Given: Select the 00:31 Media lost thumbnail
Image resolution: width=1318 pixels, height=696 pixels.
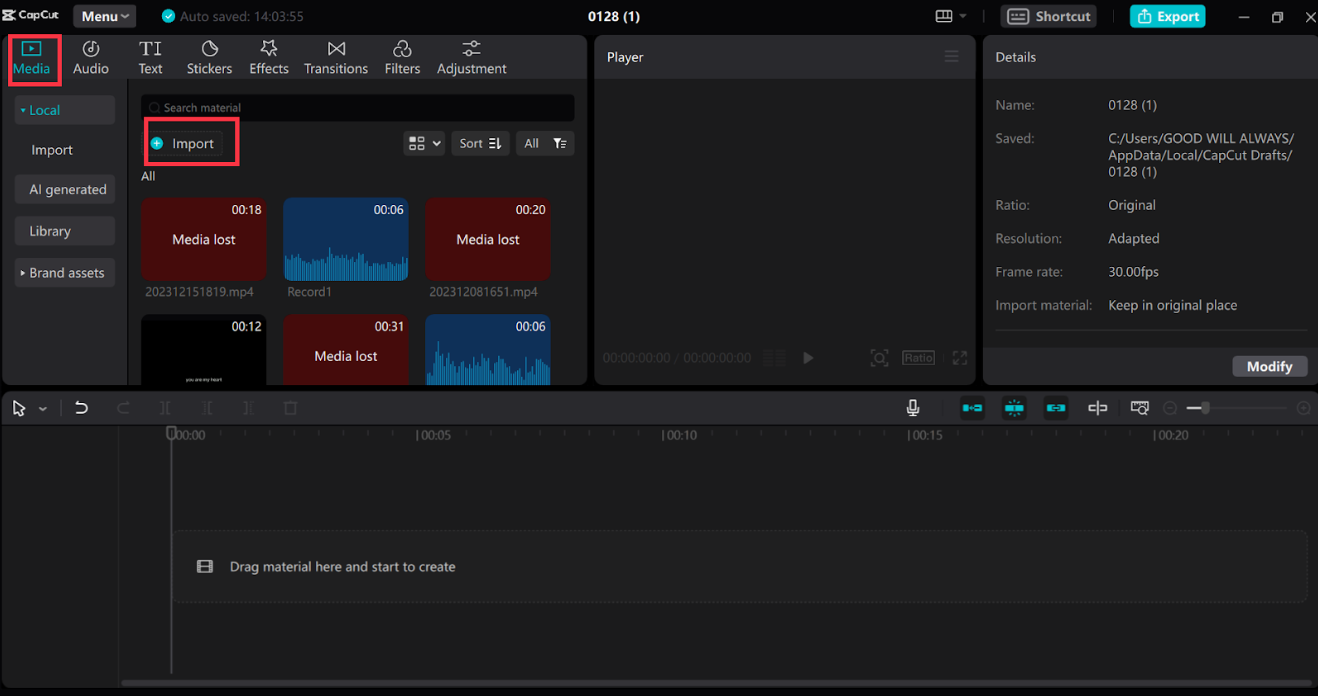Looking at the screenshot, I should pyautogui.click(x=346, y=350).
